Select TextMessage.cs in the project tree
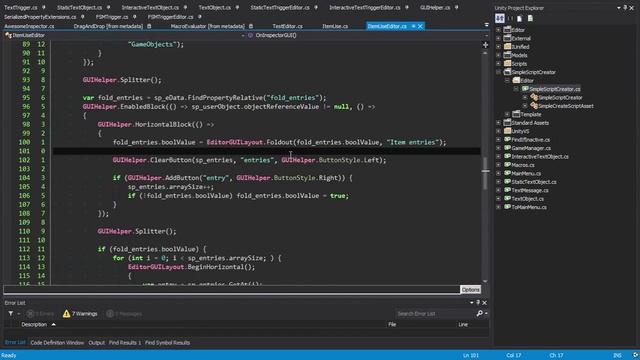Viewport: 640px width, 360px height. click(530, 190)
